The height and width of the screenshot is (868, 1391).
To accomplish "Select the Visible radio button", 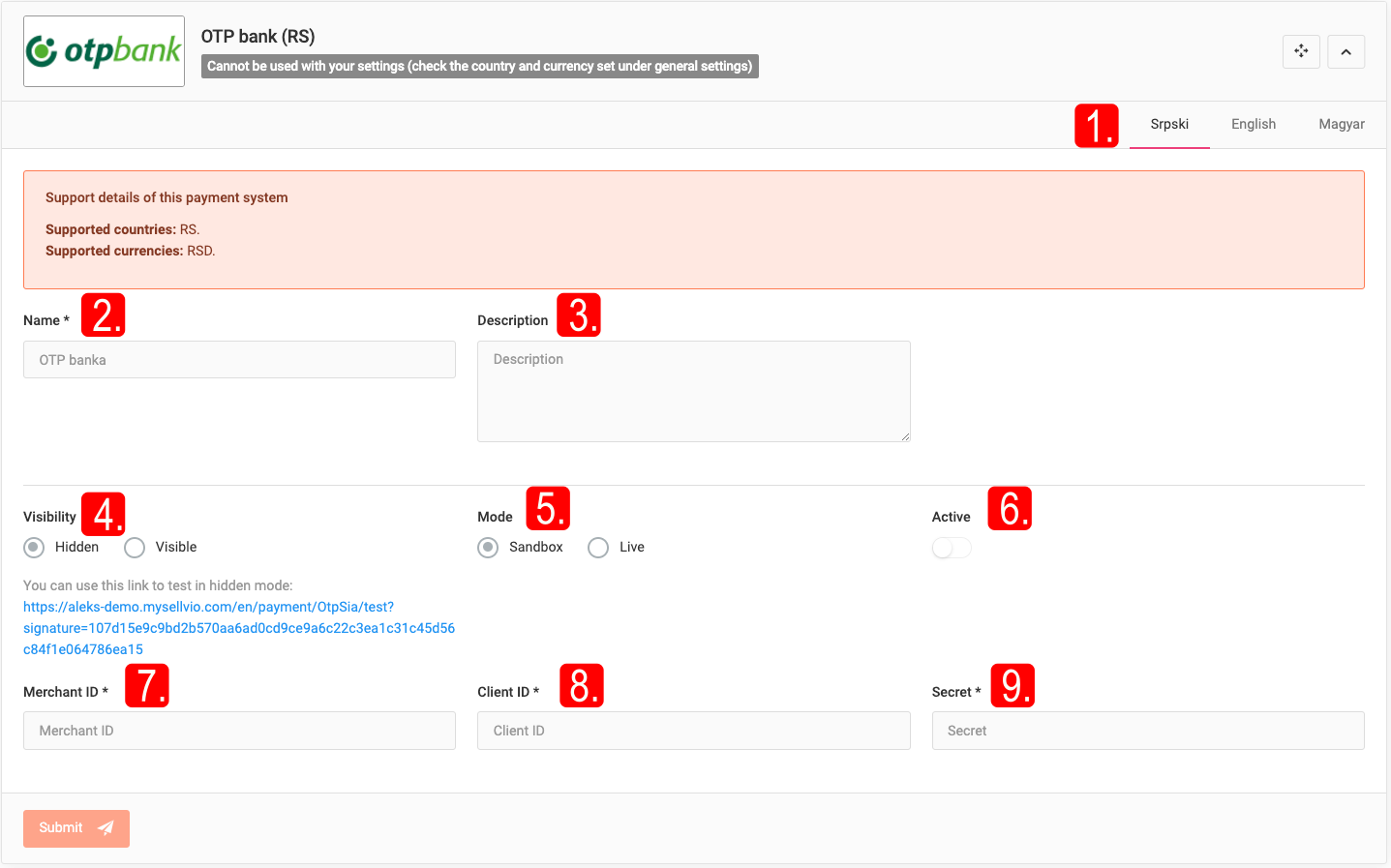I will tap(135, 548).
